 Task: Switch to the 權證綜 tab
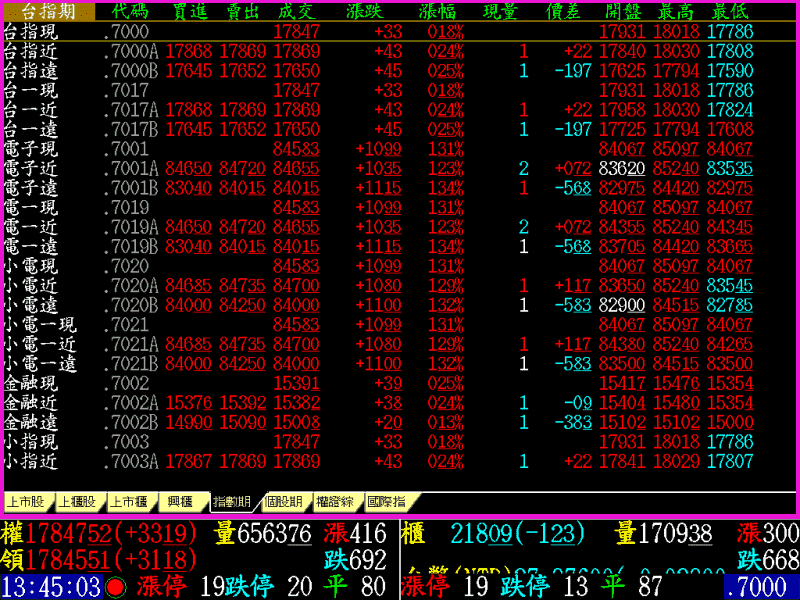coord(337,502)
